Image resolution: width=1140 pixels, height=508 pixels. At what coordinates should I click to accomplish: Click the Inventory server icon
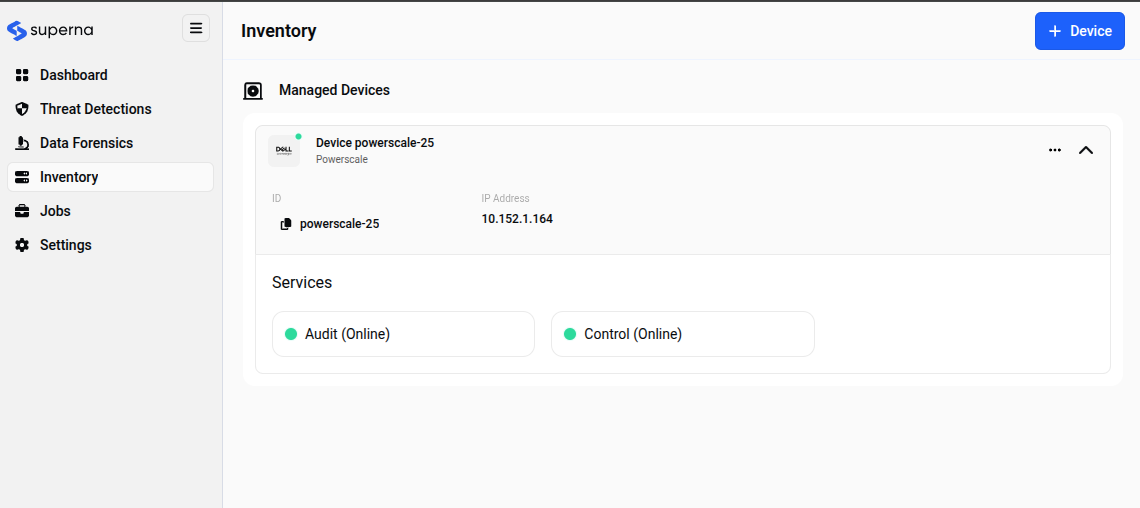pos(22,177)
